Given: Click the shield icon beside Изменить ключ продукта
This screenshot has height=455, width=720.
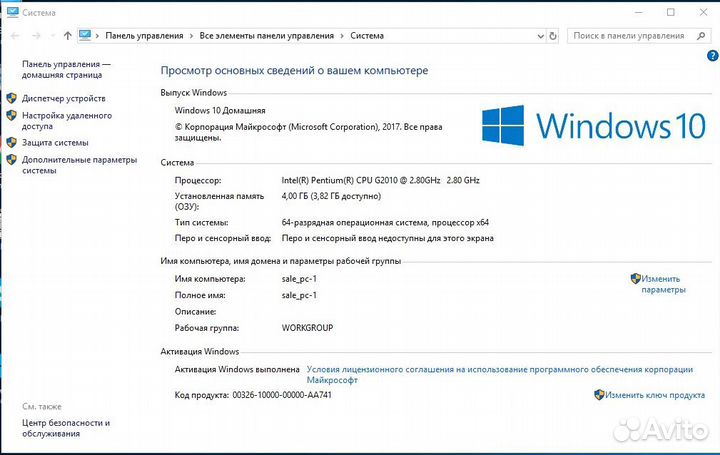Looking at the screenshot, I should (599, 394).
